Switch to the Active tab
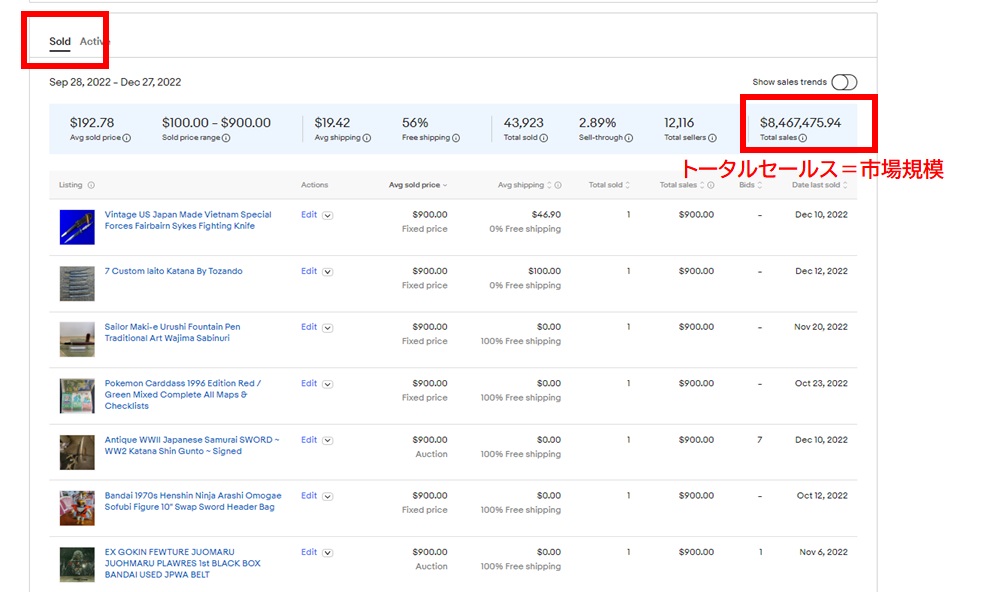 (94, 41)
